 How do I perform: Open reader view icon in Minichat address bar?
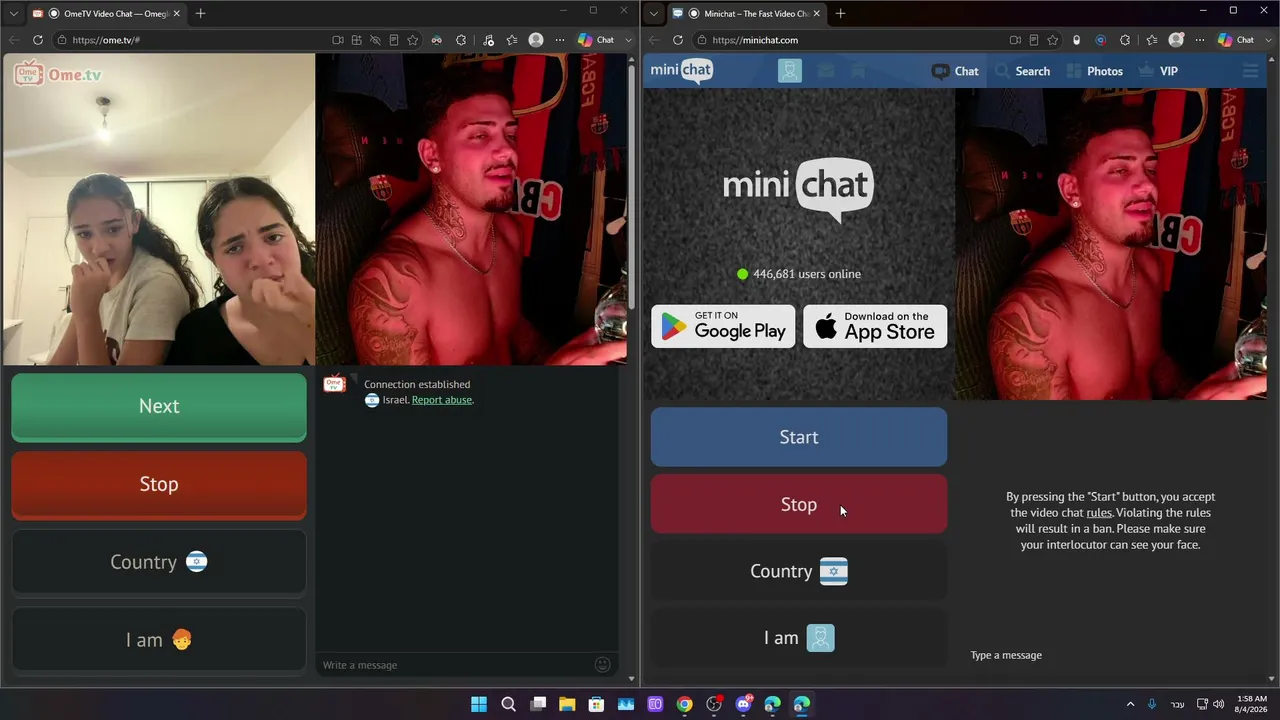tap(1034, 40)
